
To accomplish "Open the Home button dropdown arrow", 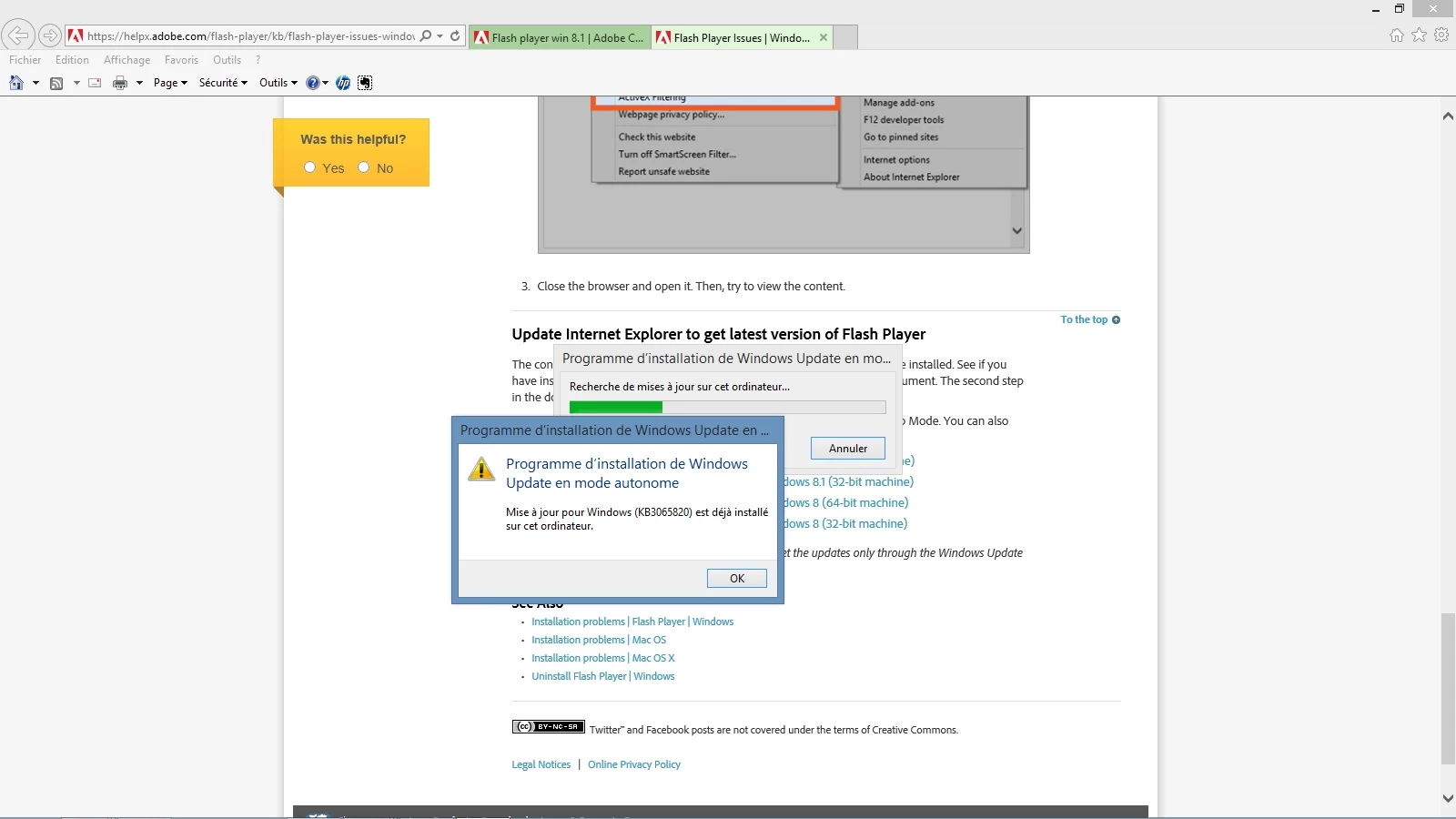I will 35,83.
